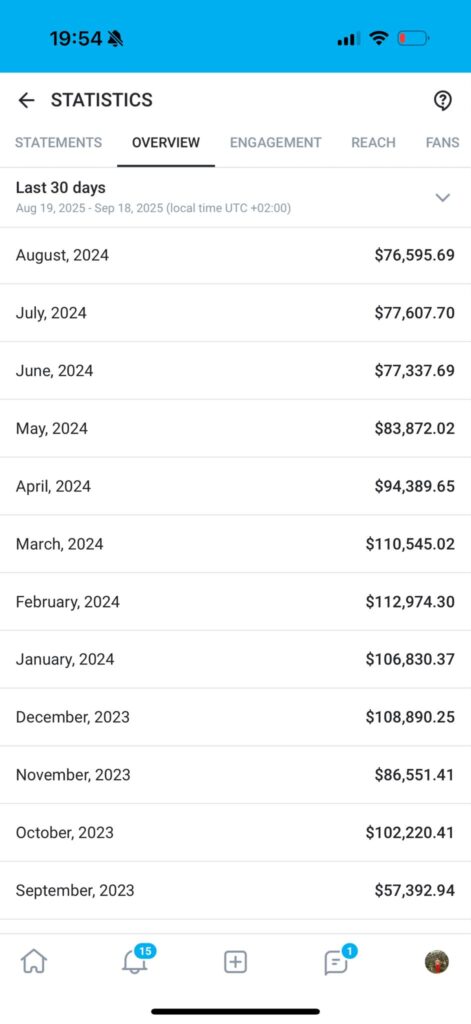
Task: Go to the home icon in bottom bar
Action: click(x=34, y=961)
